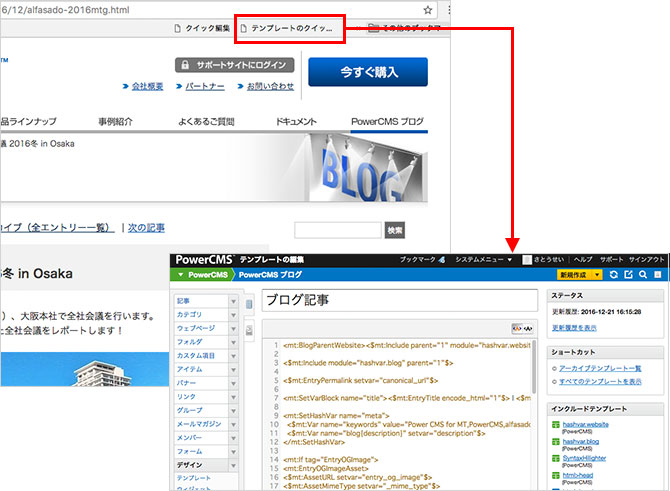
Task: Click サポートサイトにログイン button
Action: pos(235,65)
